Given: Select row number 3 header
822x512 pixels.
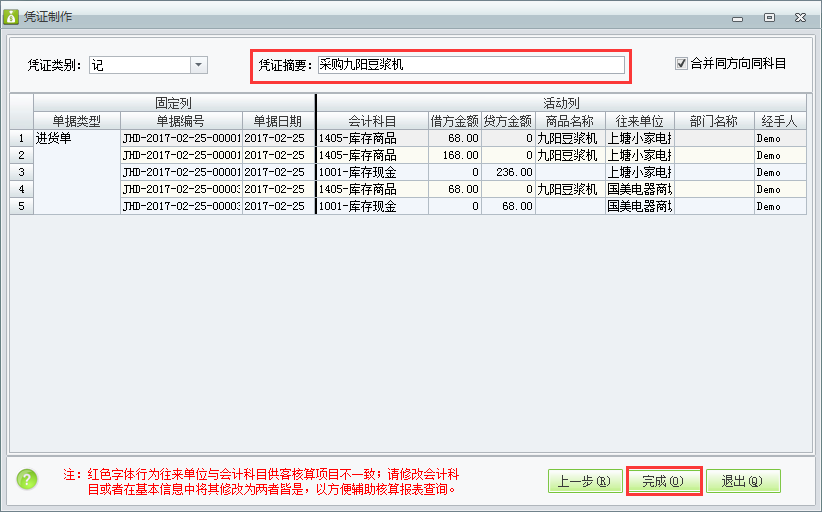Looking at the screenshot, I should [21, 172].
